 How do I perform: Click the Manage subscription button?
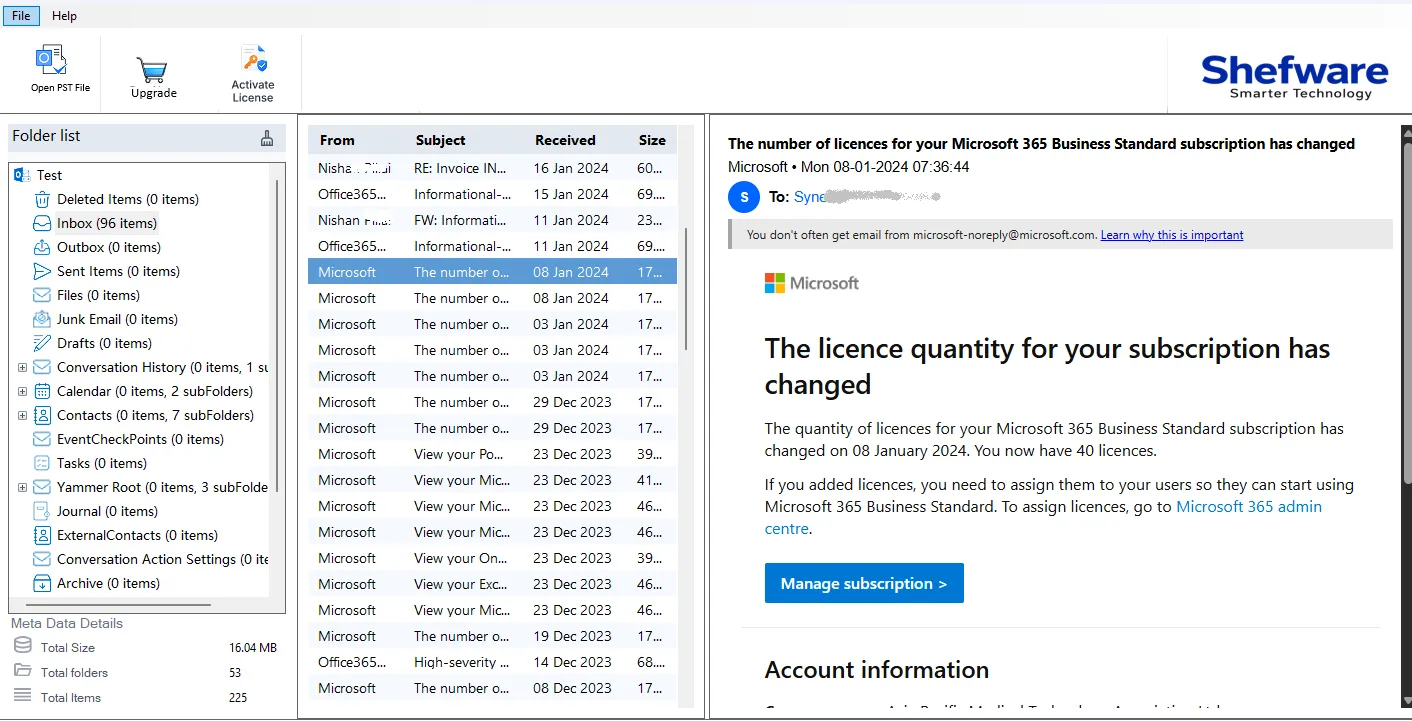(x=864, y=583)
